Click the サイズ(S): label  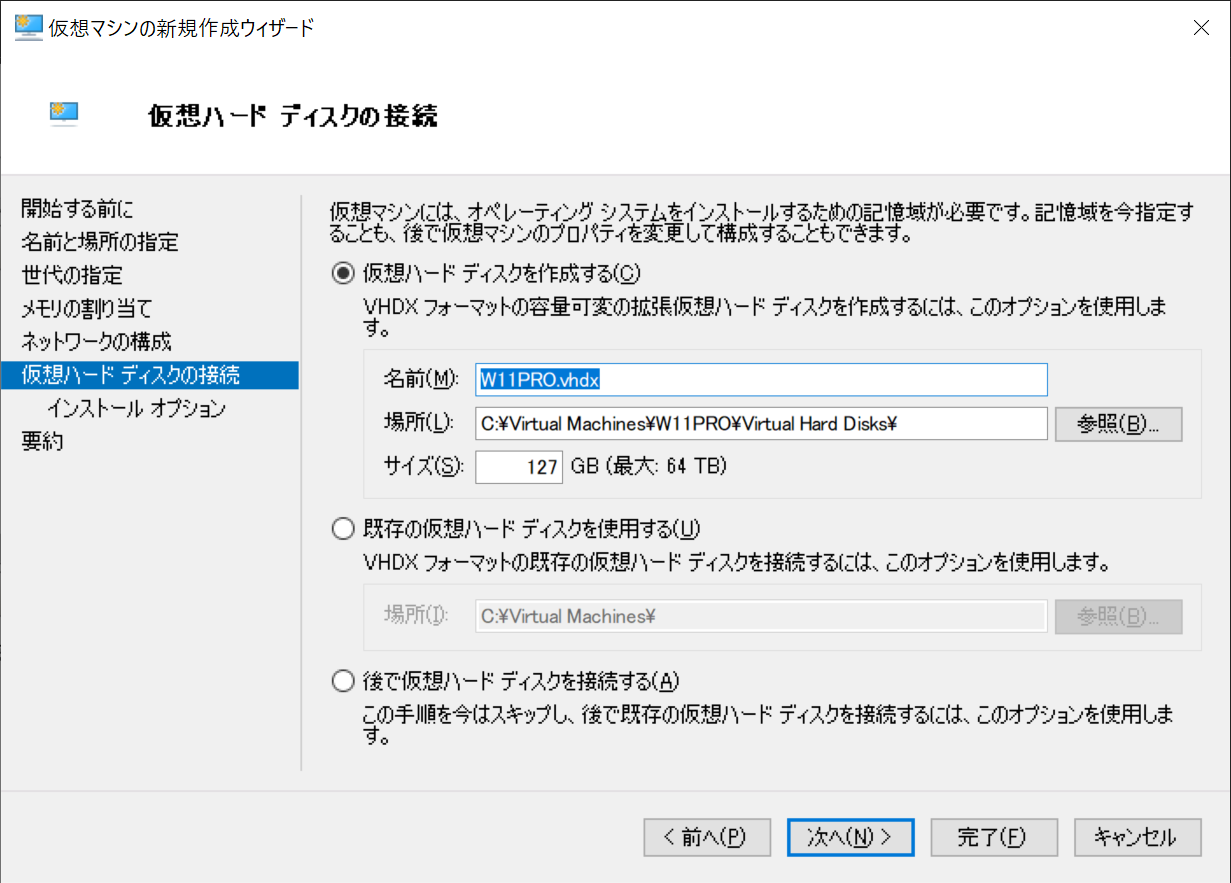pos(423,465)
